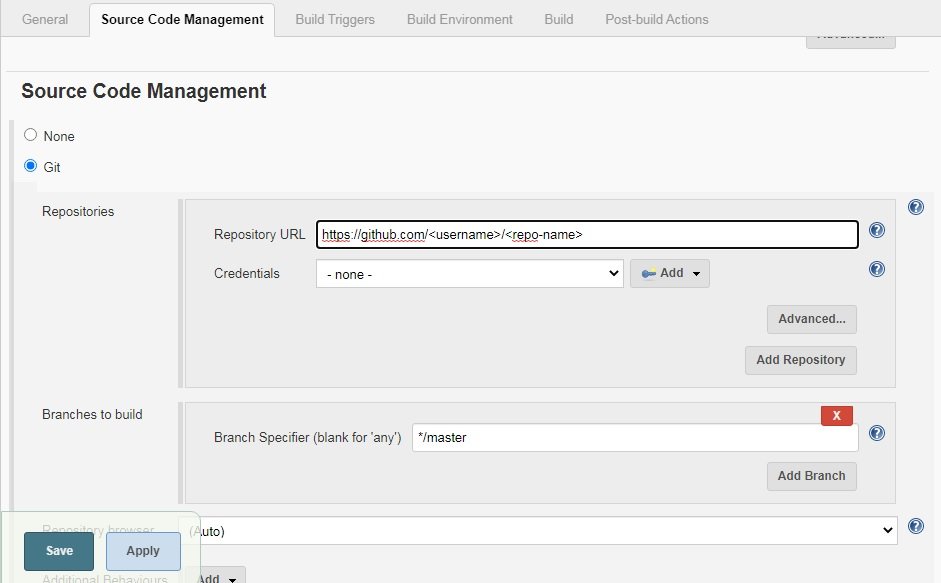Open help icon beside Credentials row
This screenshot has width=941, height=583.
click(877, 269)
